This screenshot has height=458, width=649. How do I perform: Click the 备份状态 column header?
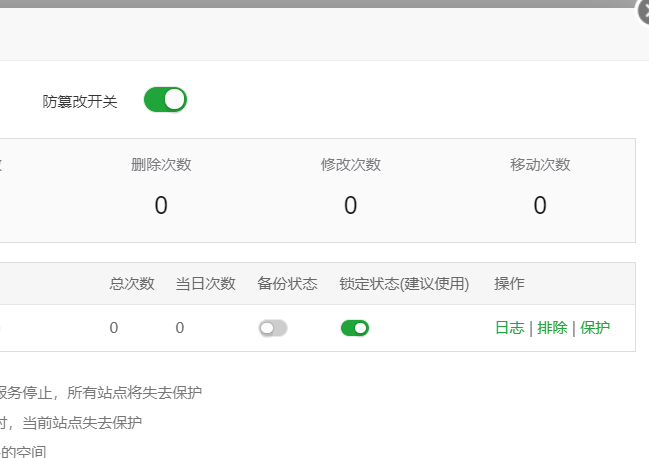tap(287, 284)
